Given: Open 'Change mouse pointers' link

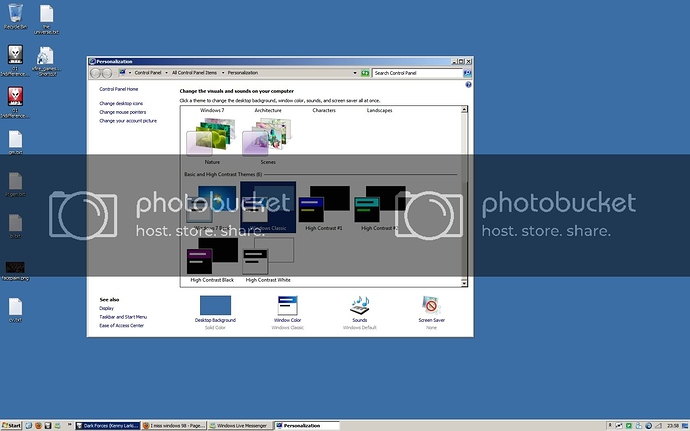Looking at the screenshot, I should 122,112.
